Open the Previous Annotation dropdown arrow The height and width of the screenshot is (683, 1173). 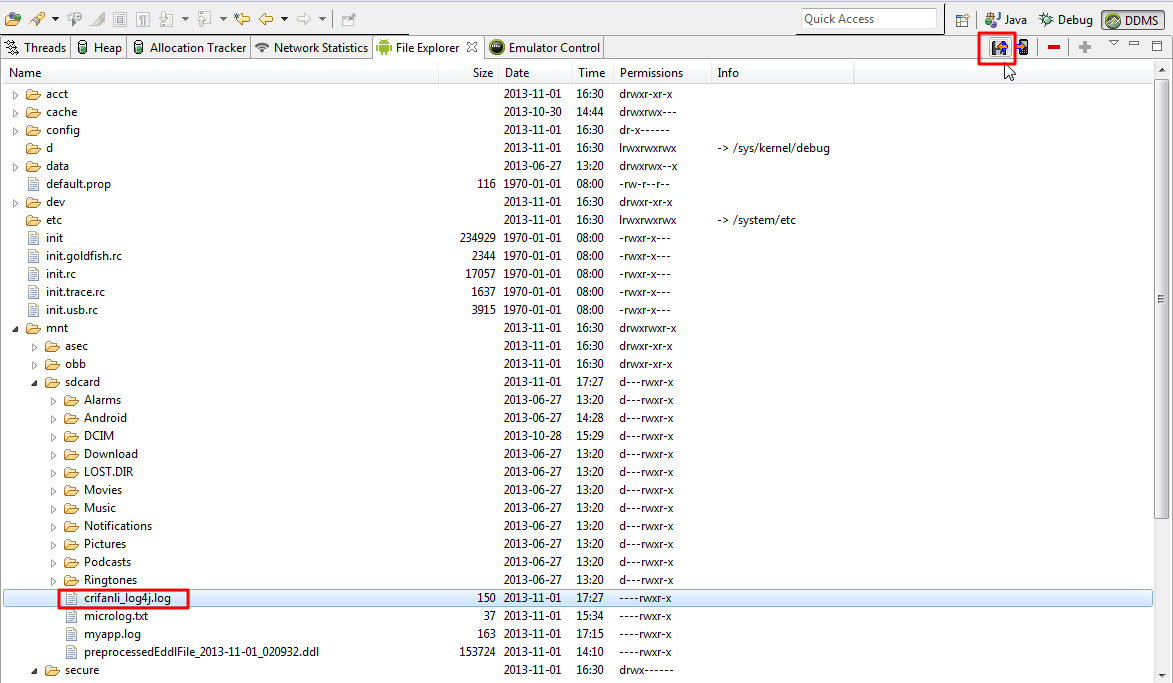tap(223, 19)
